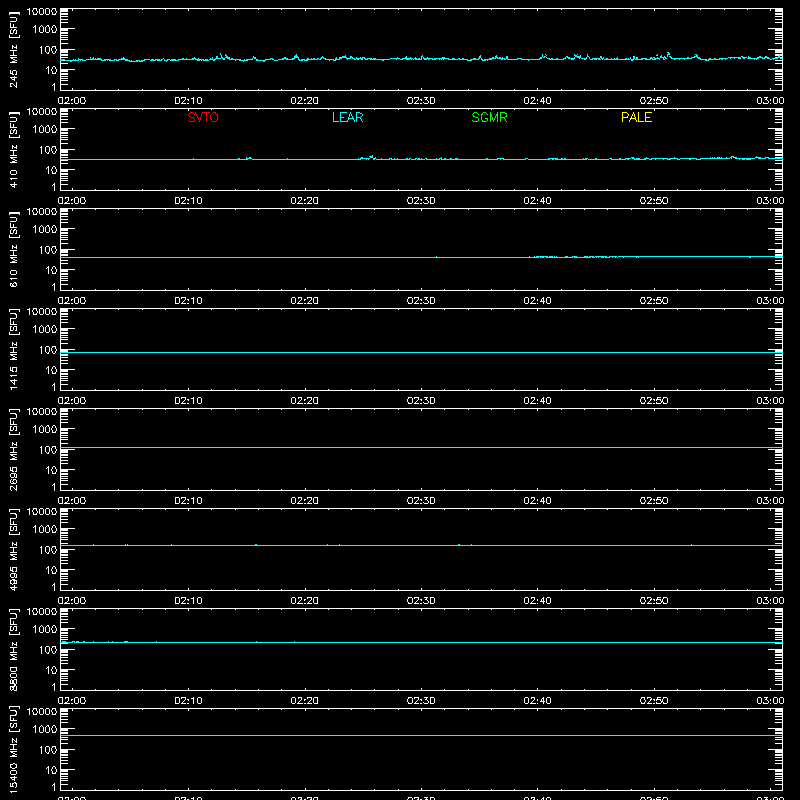This screenshot has height=800, width=800.
Task: Click the cyan LEAR station label
Action: click(x=347, y=117)
